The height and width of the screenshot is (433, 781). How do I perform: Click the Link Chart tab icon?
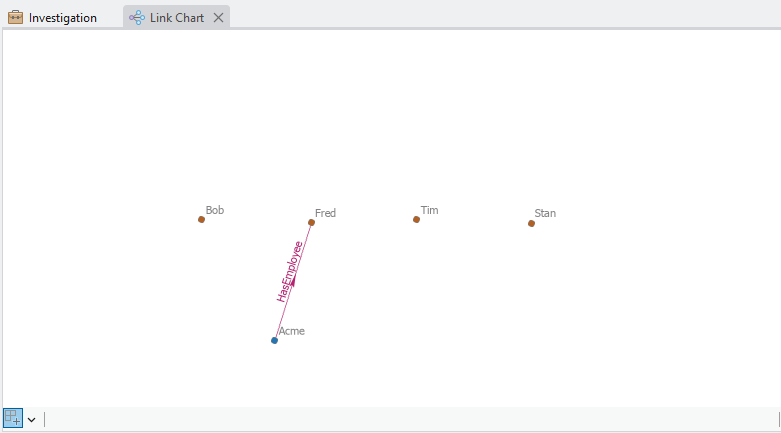click(x=137, y=17)
